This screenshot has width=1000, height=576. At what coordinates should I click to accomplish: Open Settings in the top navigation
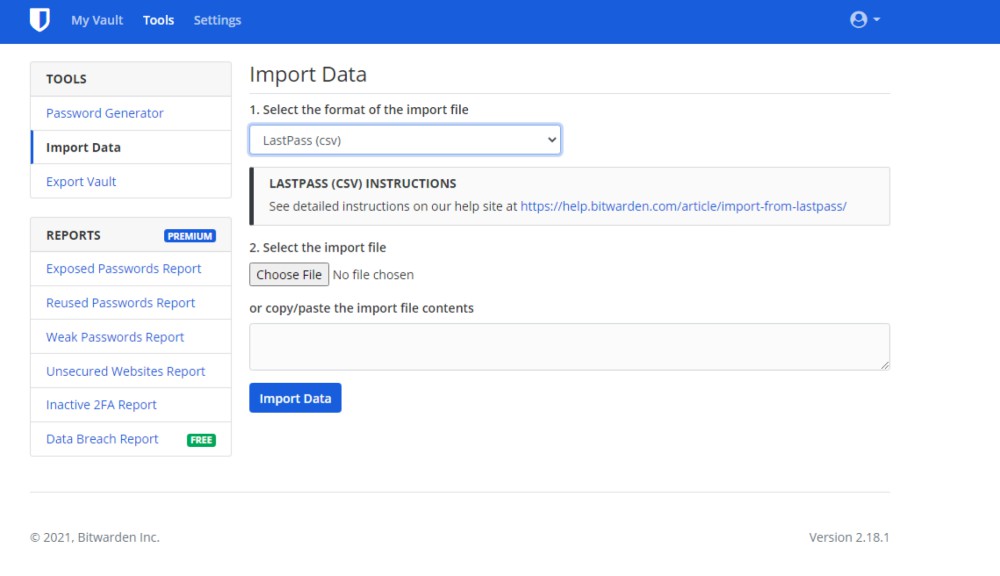(x=217, y=20)
